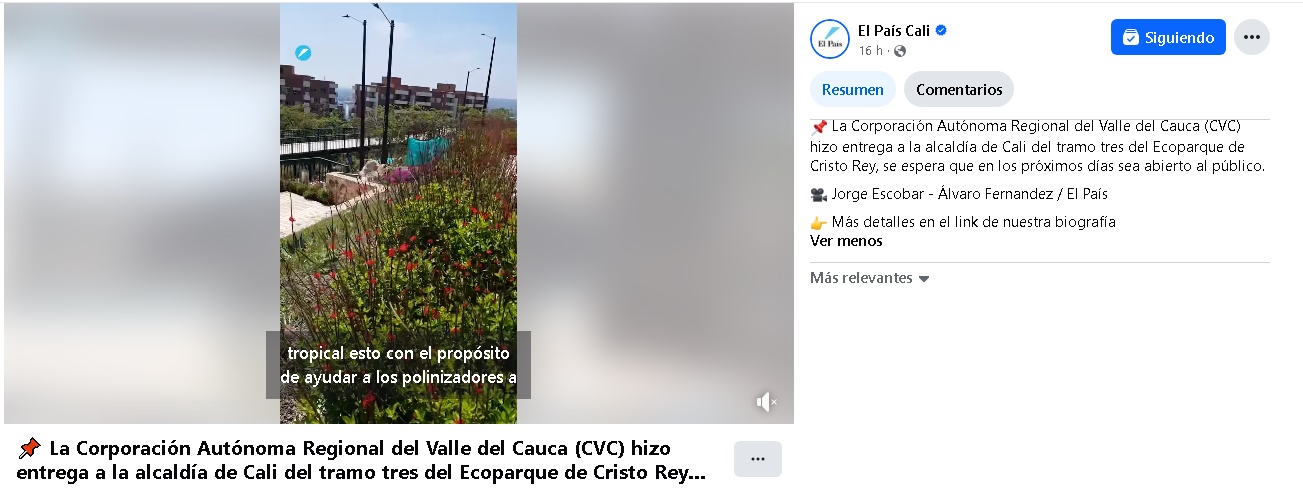1303x492 pixels.
Task: Click the subtitle caption overlay on the video
Action: (398, 365)
